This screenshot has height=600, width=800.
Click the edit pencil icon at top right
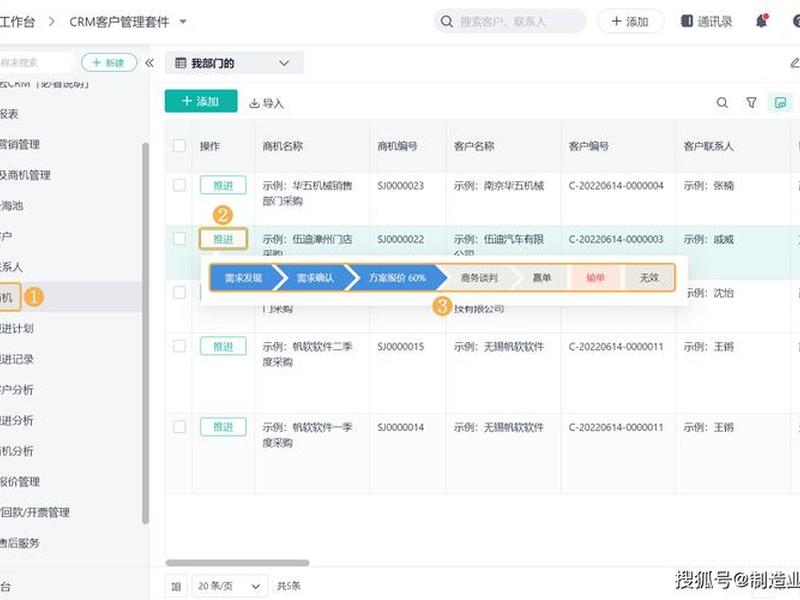(794, 63)
